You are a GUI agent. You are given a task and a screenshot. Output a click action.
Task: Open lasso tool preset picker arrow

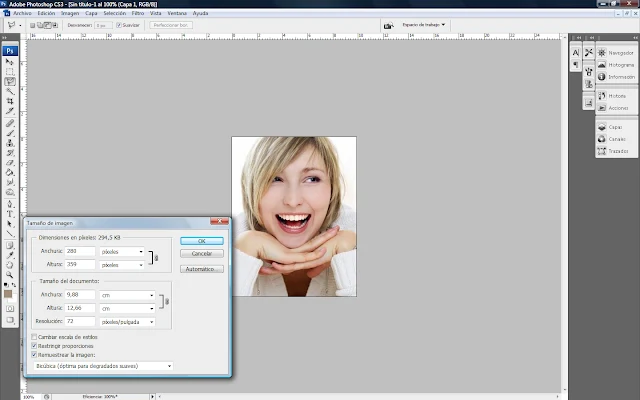point(20,25)
